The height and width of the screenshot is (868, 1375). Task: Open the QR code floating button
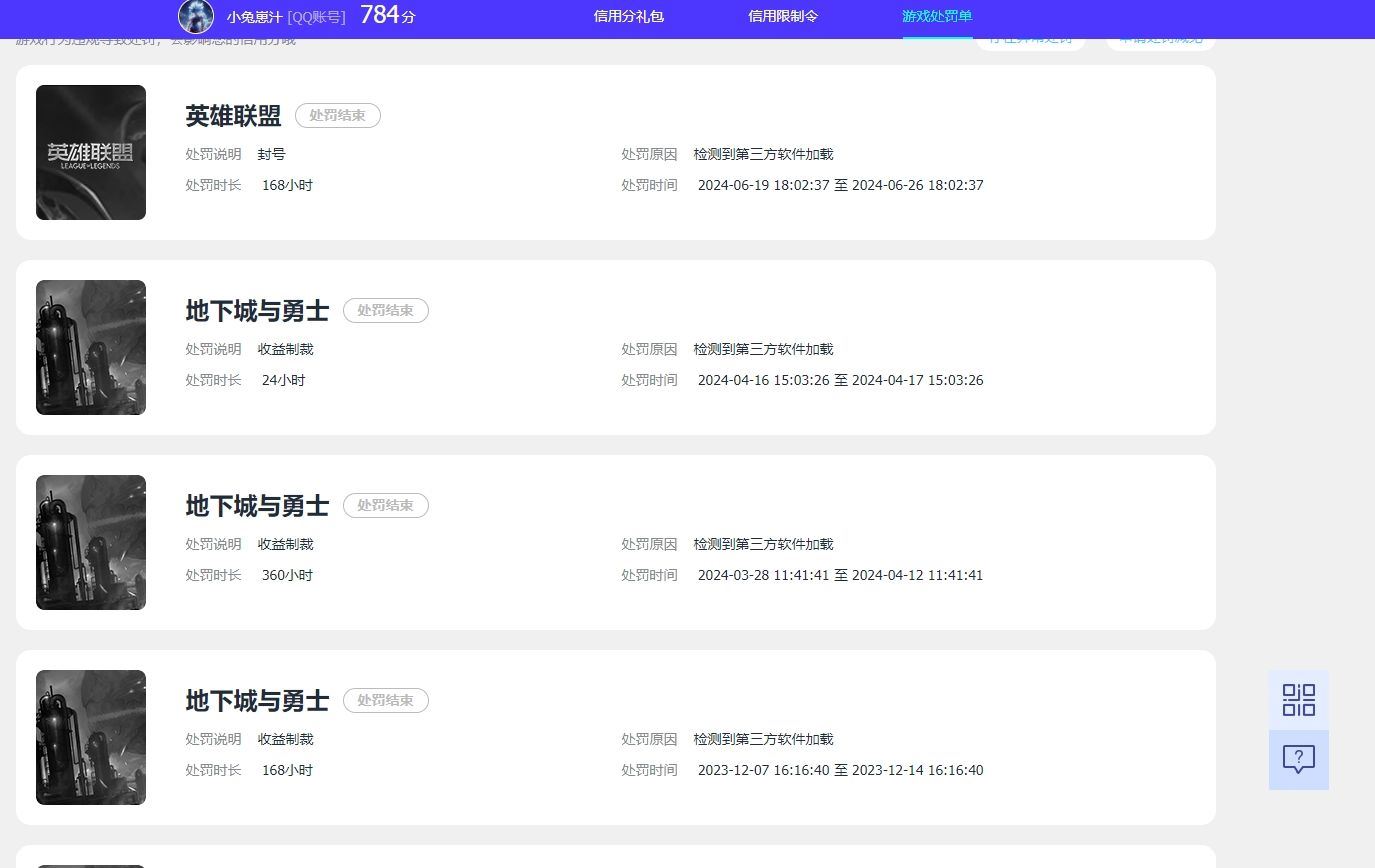[1298, 700]
